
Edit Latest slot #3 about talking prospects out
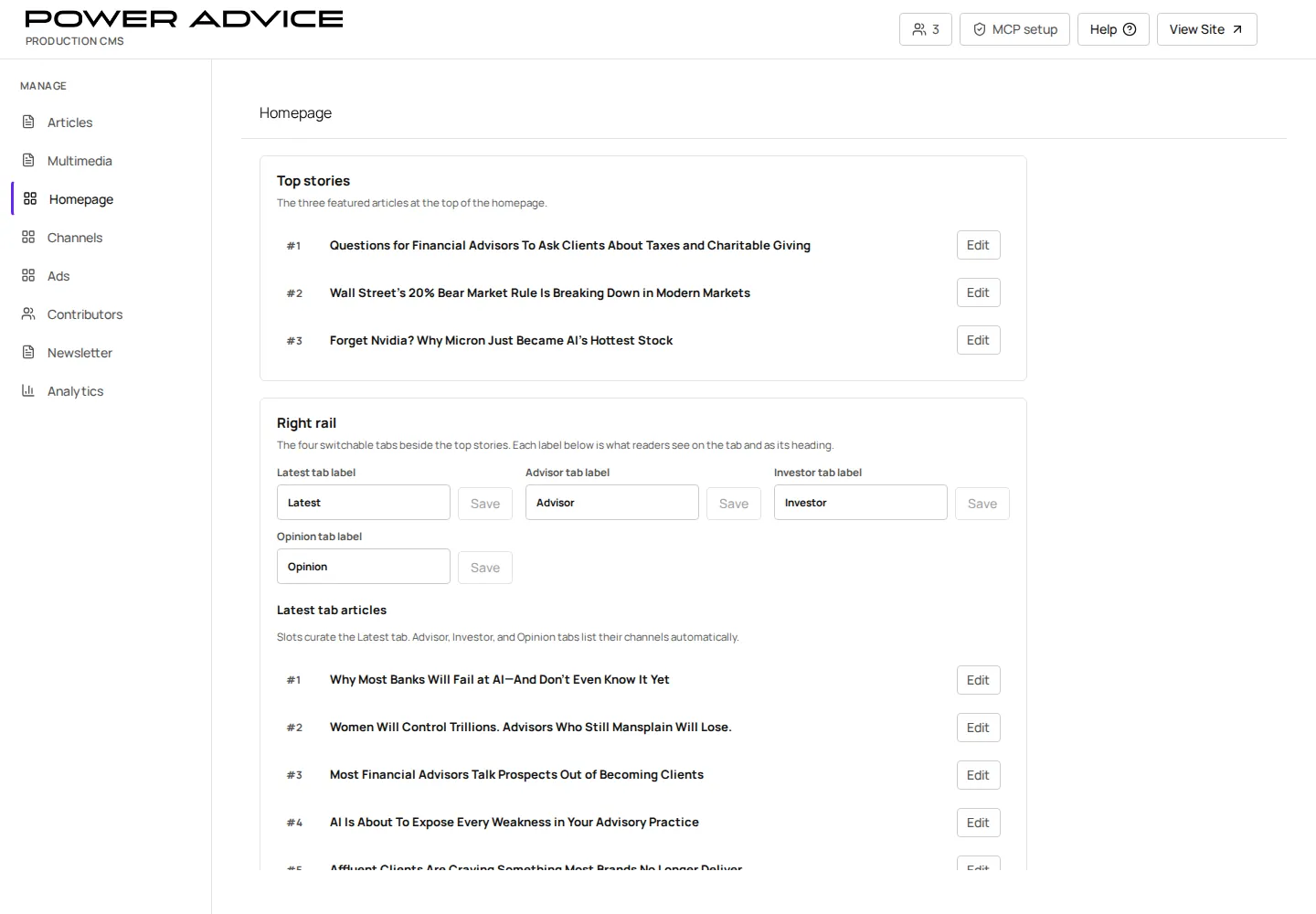tap(978, 775)
